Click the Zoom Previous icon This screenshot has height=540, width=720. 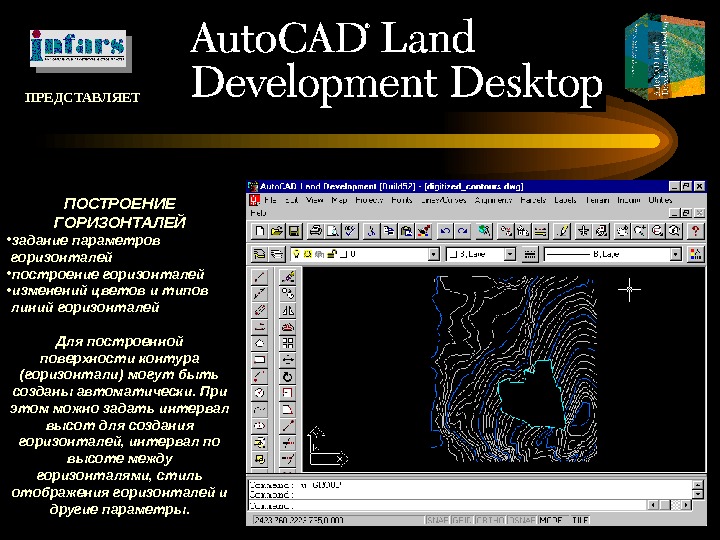click(674, 231)
